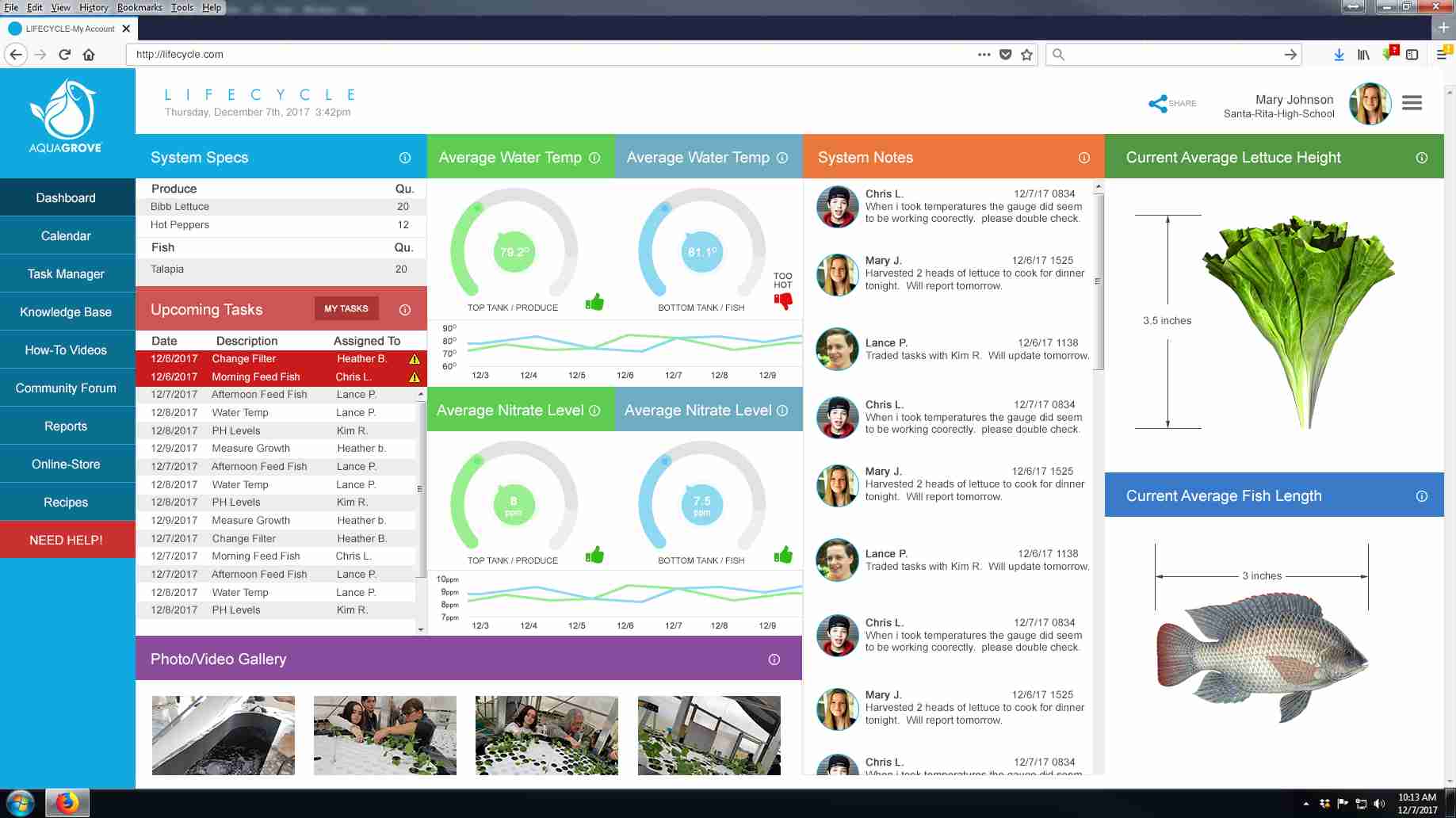Image resolution: width=1456 pixels, height=818 pixels.
Task: Click info icon on System Specs panel
Action: (405, 158)
